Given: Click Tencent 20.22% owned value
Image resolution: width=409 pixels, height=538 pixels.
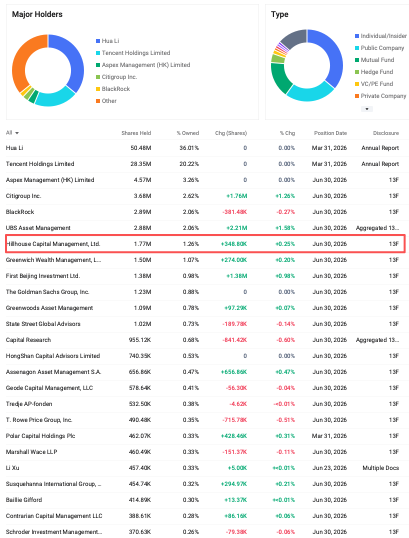Looking at the screenshot, I should [189, 164].
